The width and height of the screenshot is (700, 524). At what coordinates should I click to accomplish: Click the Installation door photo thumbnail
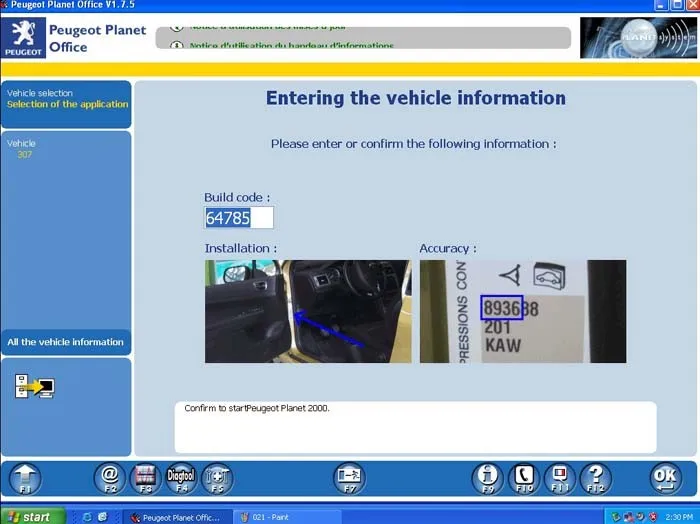tap(308, 312)
